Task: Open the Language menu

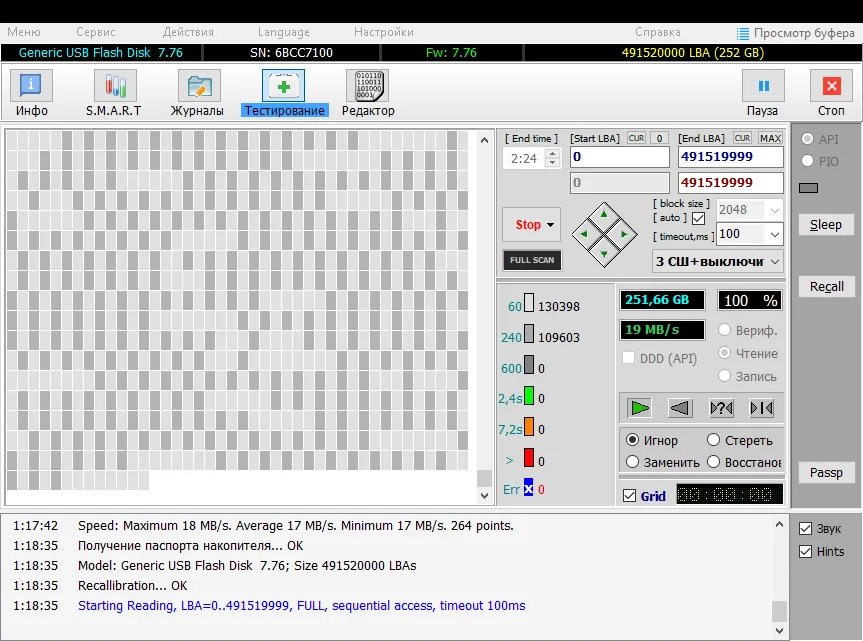Action: (x=283, y=32)
